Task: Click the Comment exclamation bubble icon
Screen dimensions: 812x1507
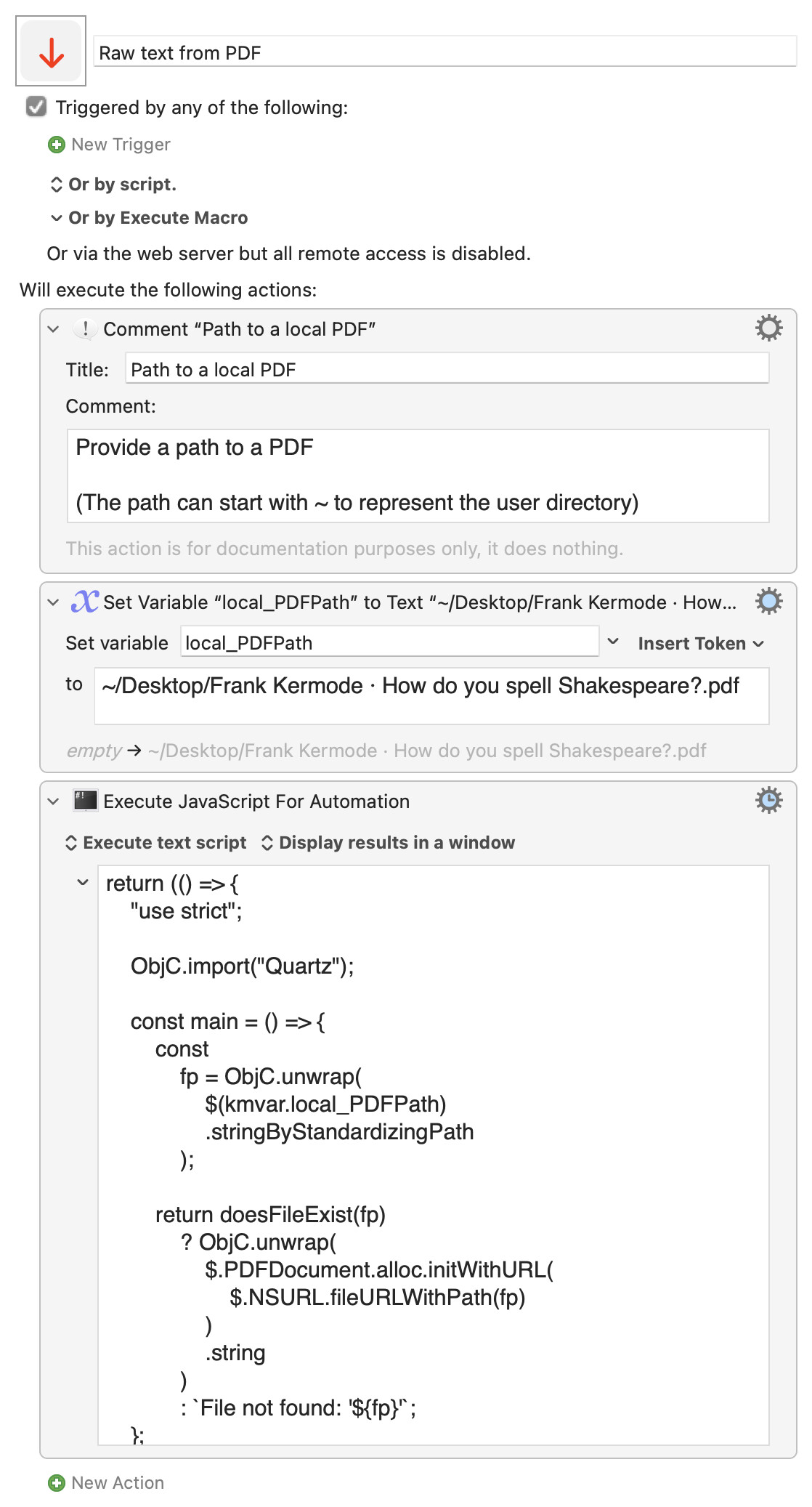Action: pyautogui.click(x=85, y=329)
